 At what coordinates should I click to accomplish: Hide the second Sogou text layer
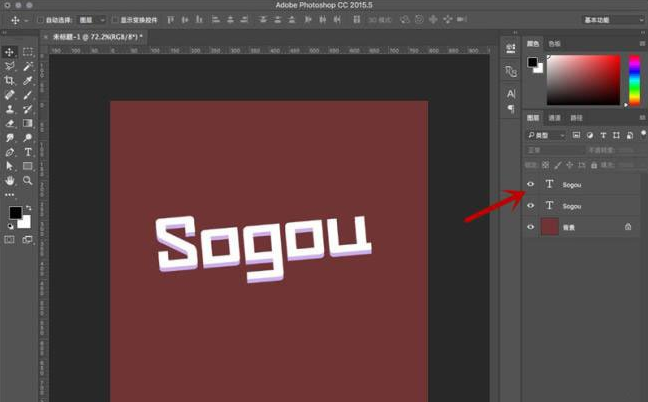[531, 205]
